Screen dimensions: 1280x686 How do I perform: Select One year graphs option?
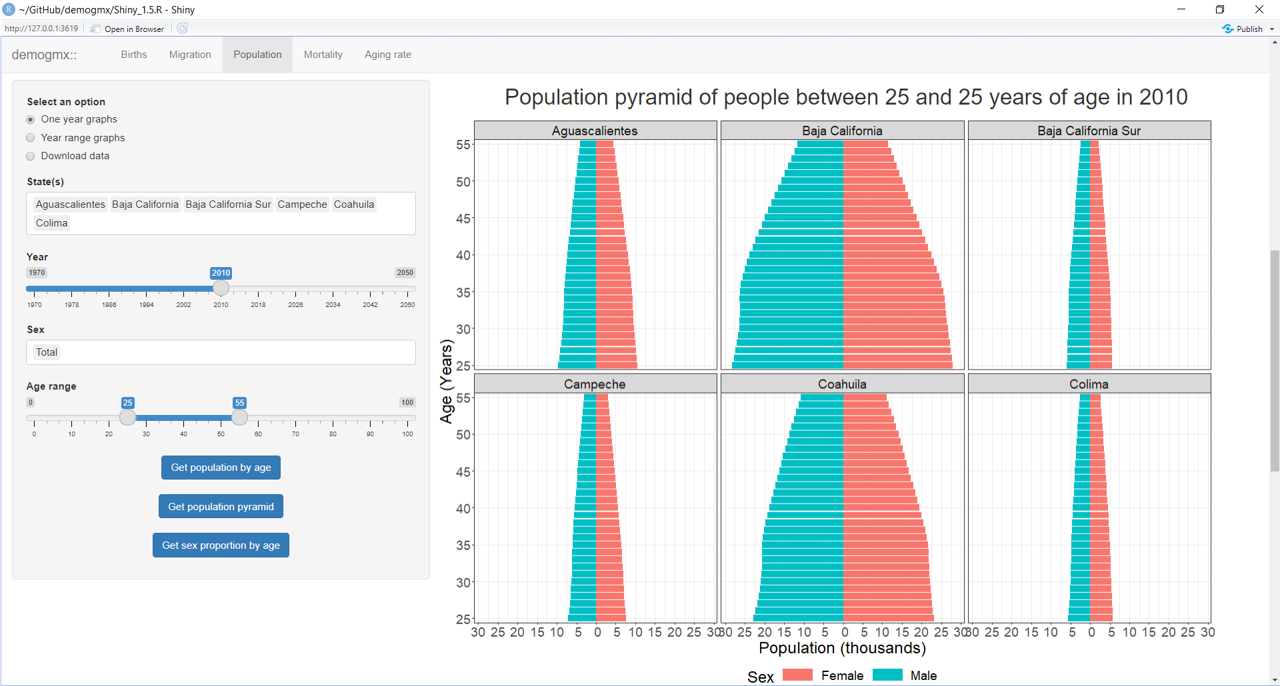[x=31, y=120]
